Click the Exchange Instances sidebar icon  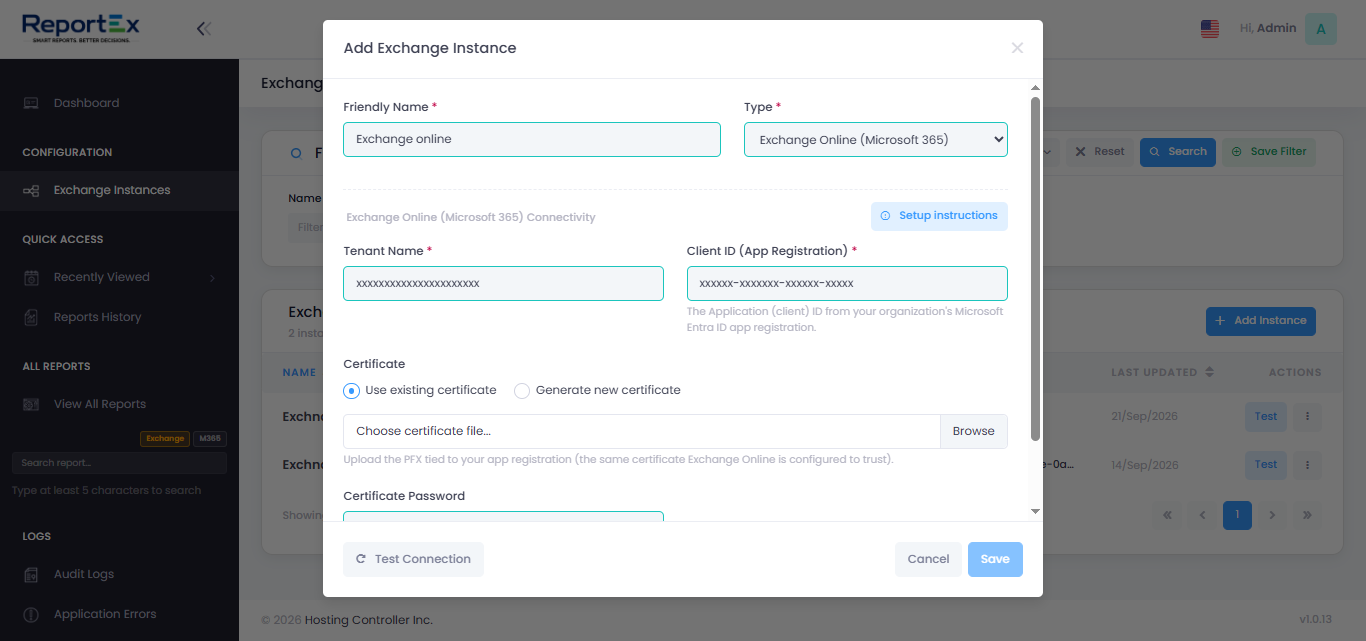click(x=31, y=190)
